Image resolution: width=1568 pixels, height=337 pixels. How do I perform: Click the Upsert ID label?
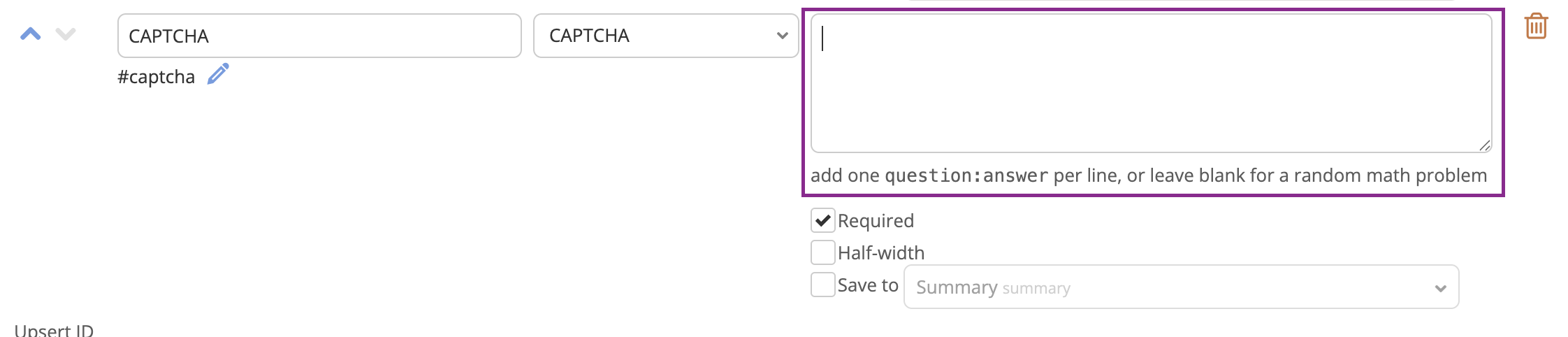click(x=54, y=330)
